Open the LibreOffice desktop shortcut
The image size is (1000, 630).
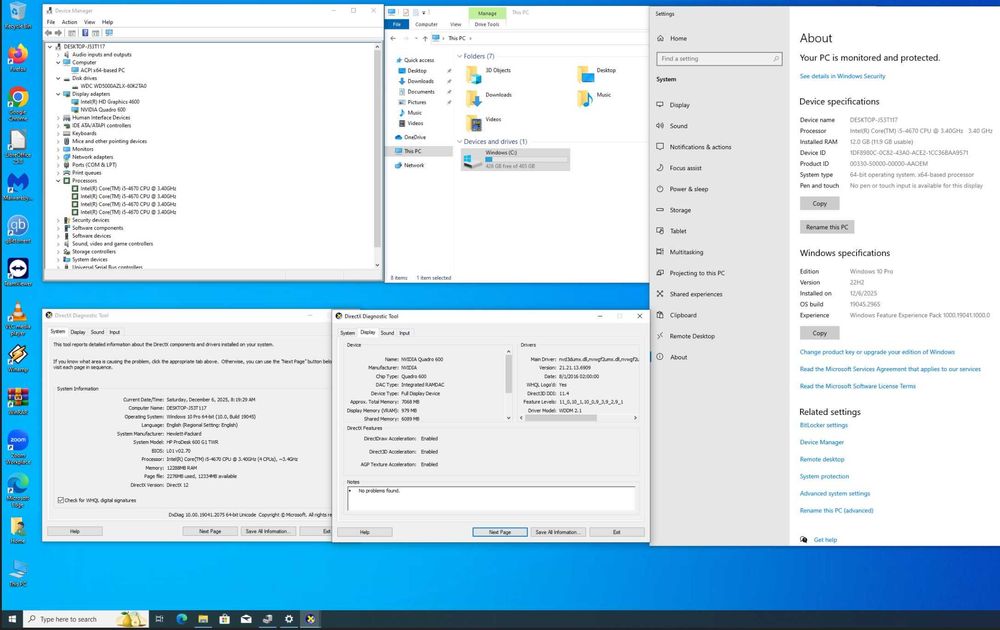click(x=18, y=143)
